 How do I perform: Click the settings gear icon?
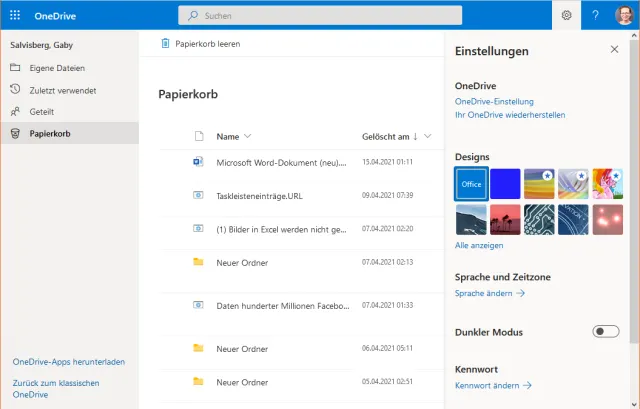click(566, 15)
